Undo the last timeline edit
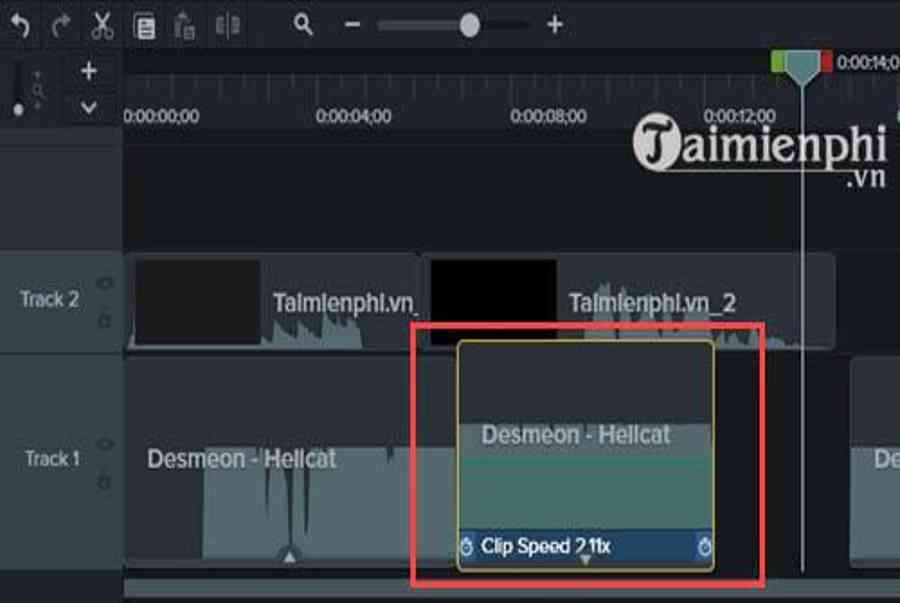Viewport: 900px width, 603px height. tap(21, 26)
